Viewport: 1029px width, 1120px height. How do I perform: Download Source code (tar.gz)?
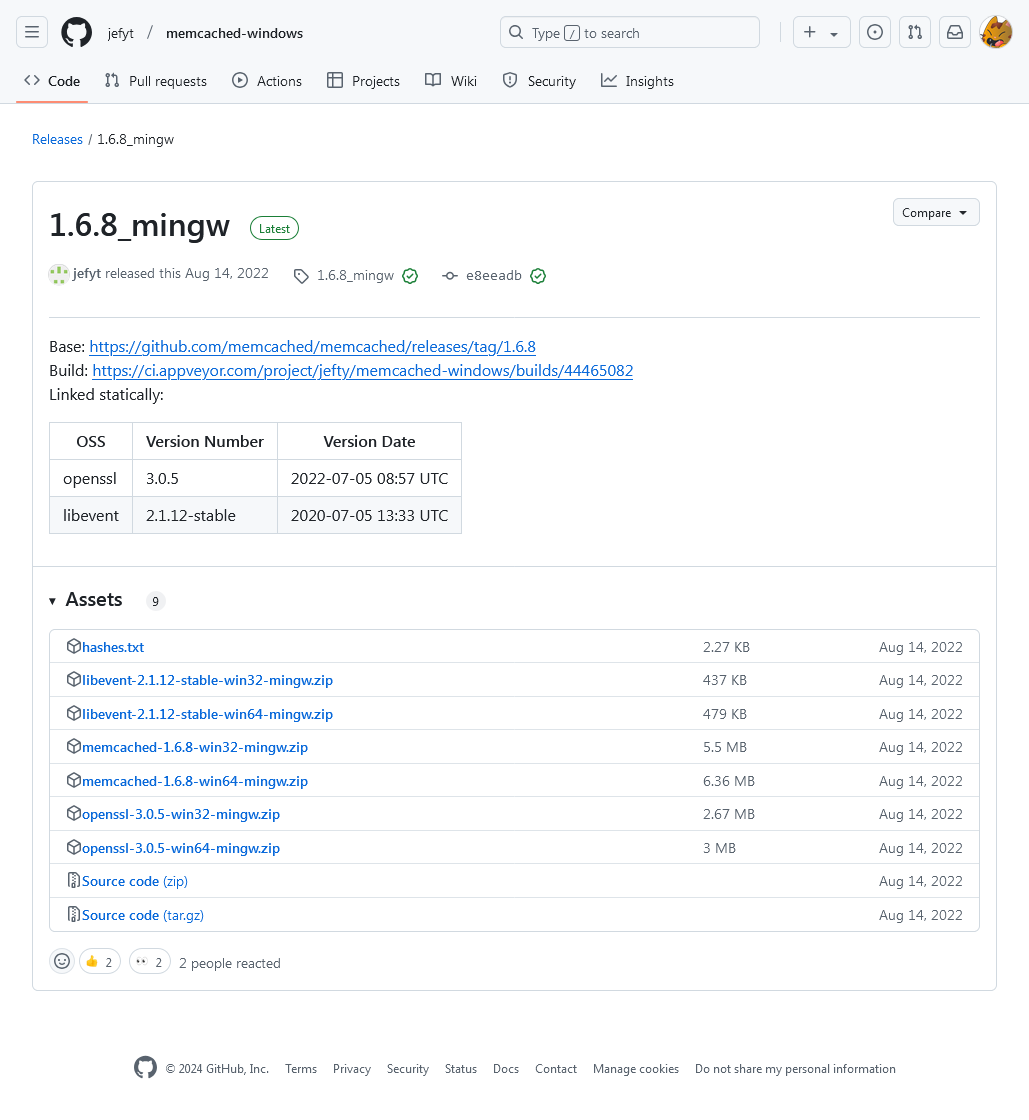[143, 915]
